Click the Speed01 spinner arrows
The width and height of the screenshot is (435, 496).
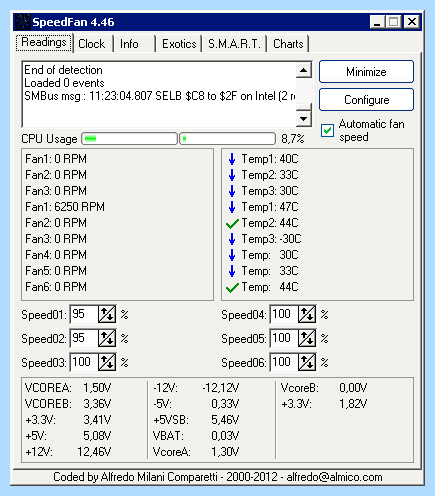click(107, 314)
